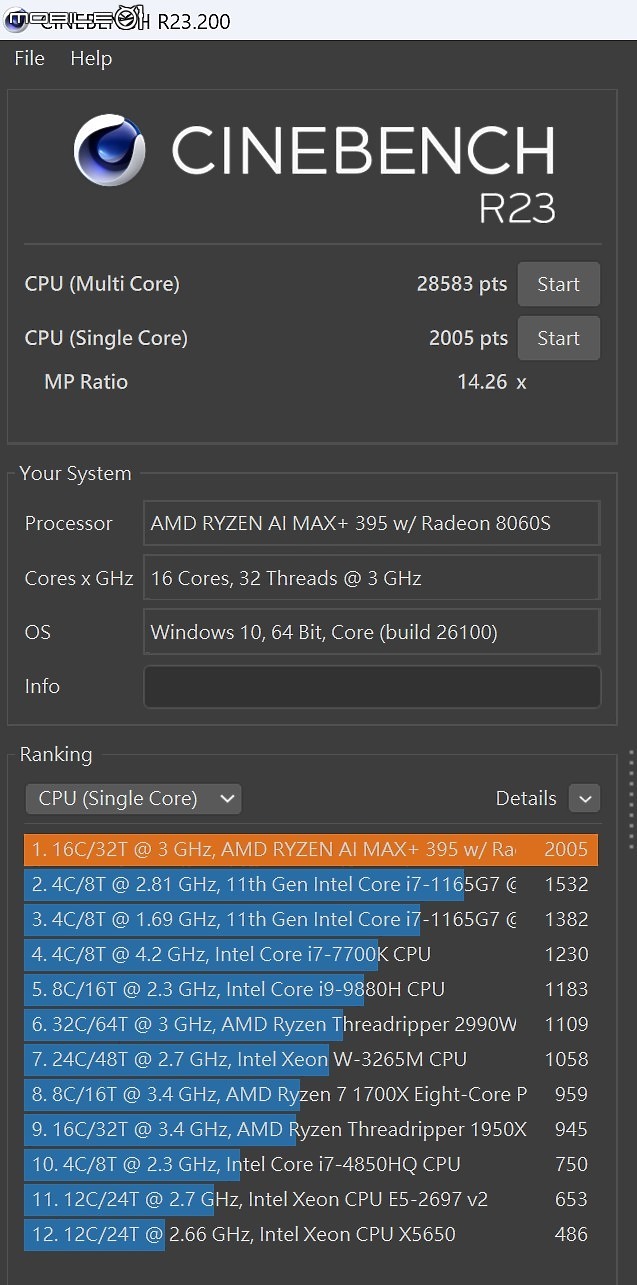Select the i7-1165G7 2.81 GHz ranking row
This screenshot has width=637, height=1285.
coord(311,885)
